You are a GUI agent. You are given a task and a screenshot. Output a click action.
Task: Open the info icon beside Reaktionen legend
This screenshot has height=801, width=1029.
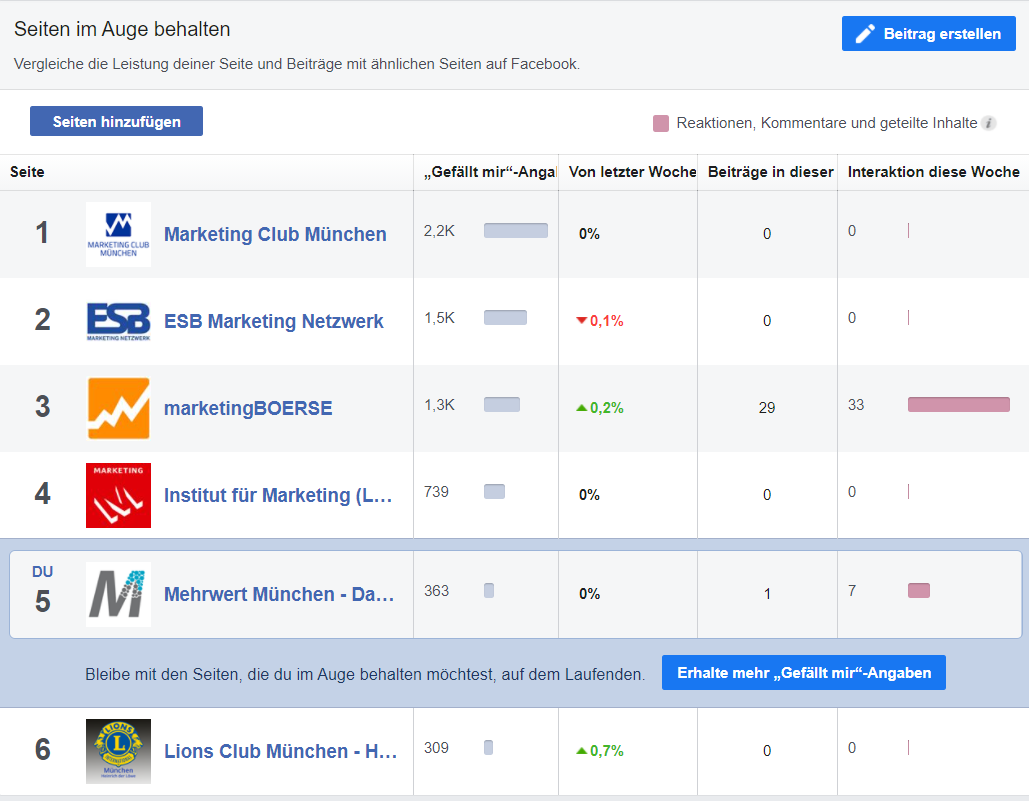[989, 123]
